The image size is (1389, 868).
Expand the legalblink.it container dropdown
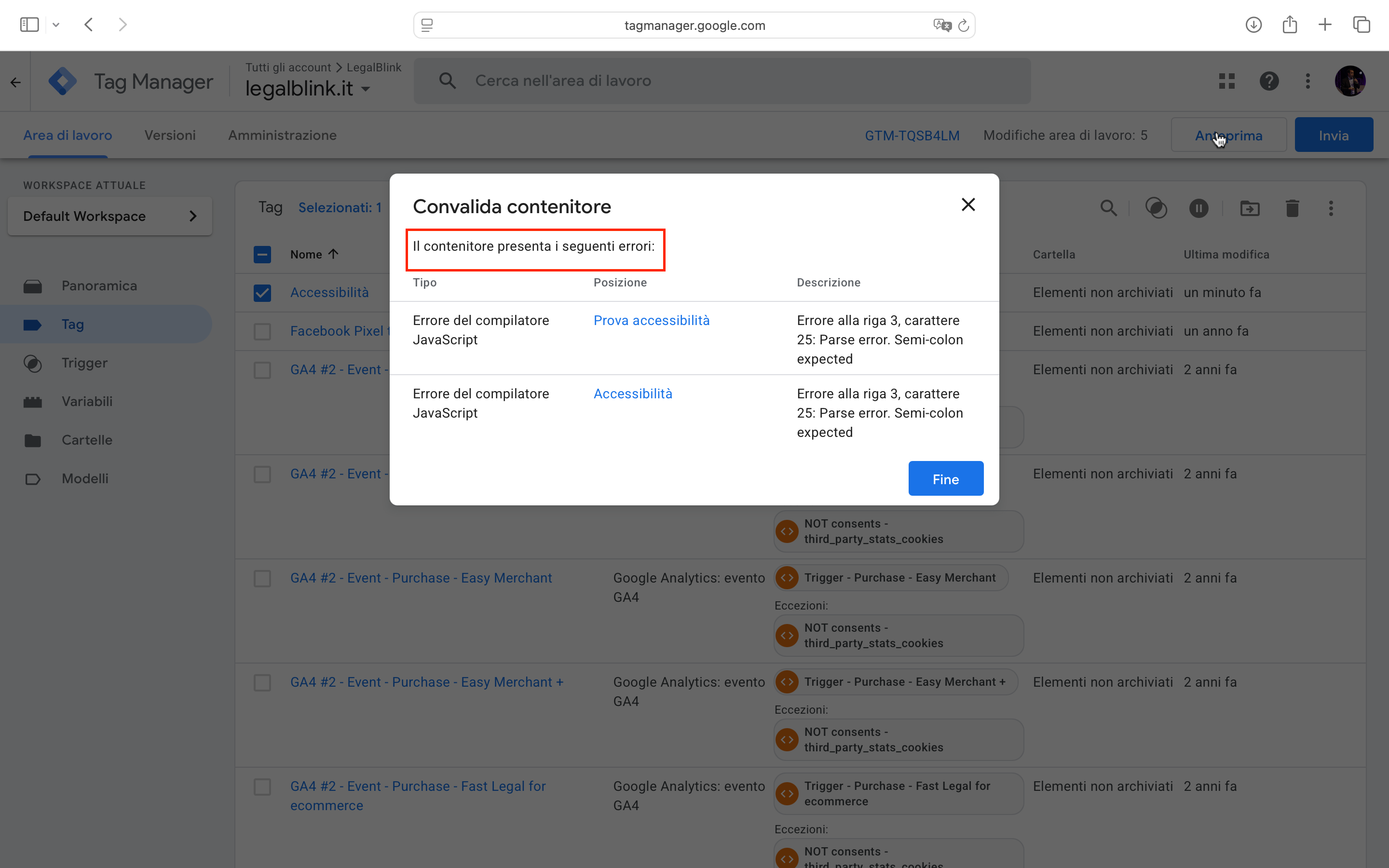[x=366, y=89]
